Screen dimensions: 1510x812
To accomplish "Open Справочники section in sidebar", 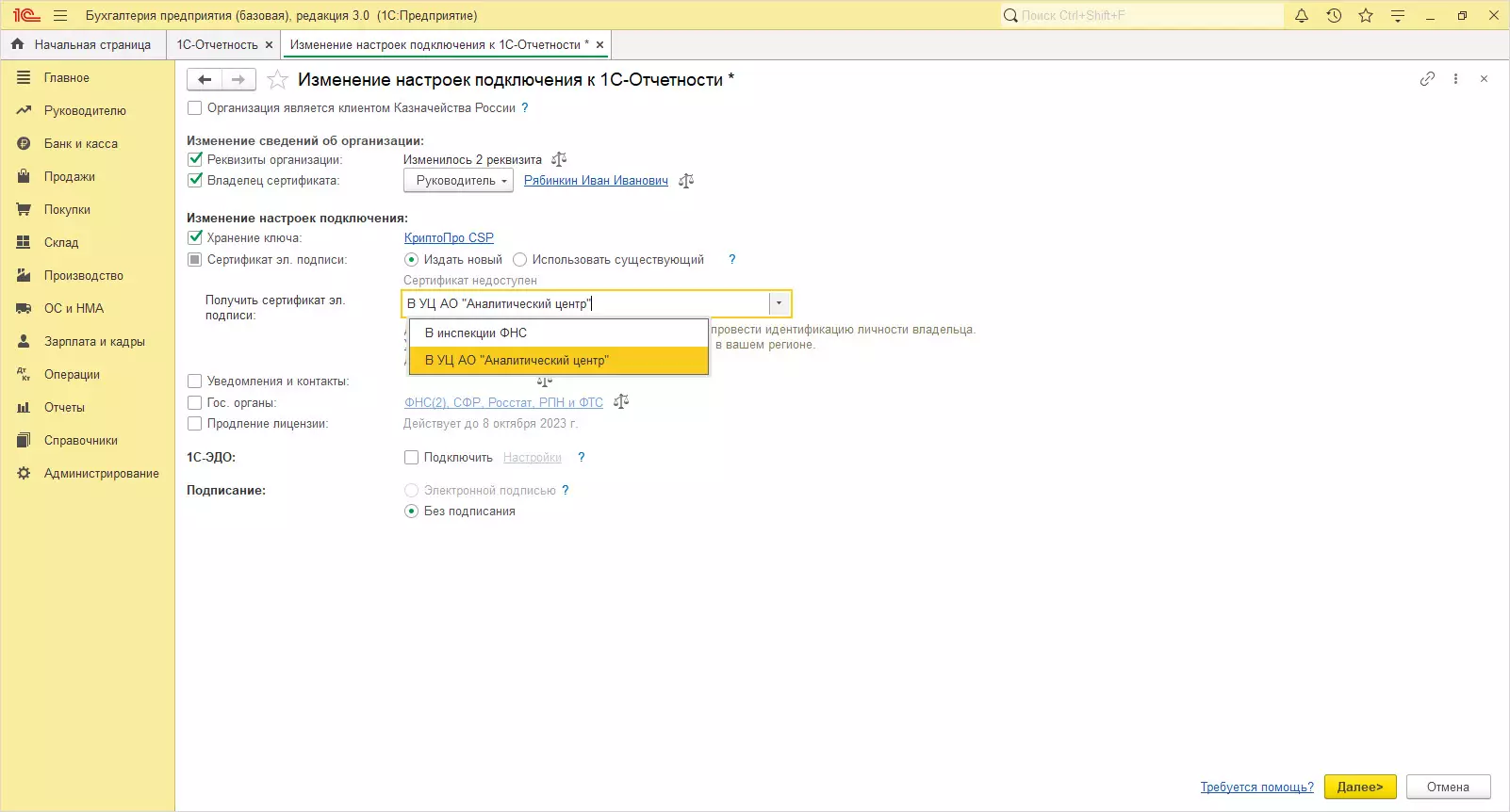I will (88, 441).
